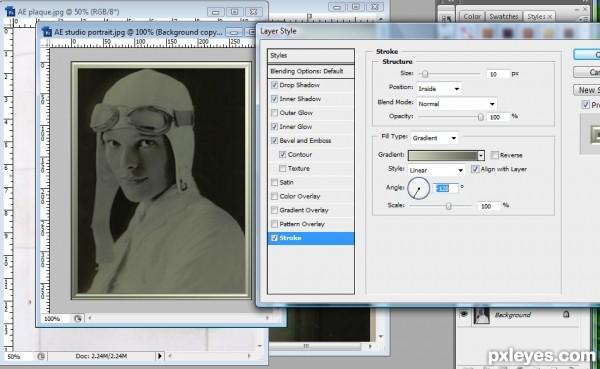Image resolution: width=600 pixels, height=369 pixels.
Task: Open the Doc info arrow menu in AE plaque
Action: click(x=160, y=356)
